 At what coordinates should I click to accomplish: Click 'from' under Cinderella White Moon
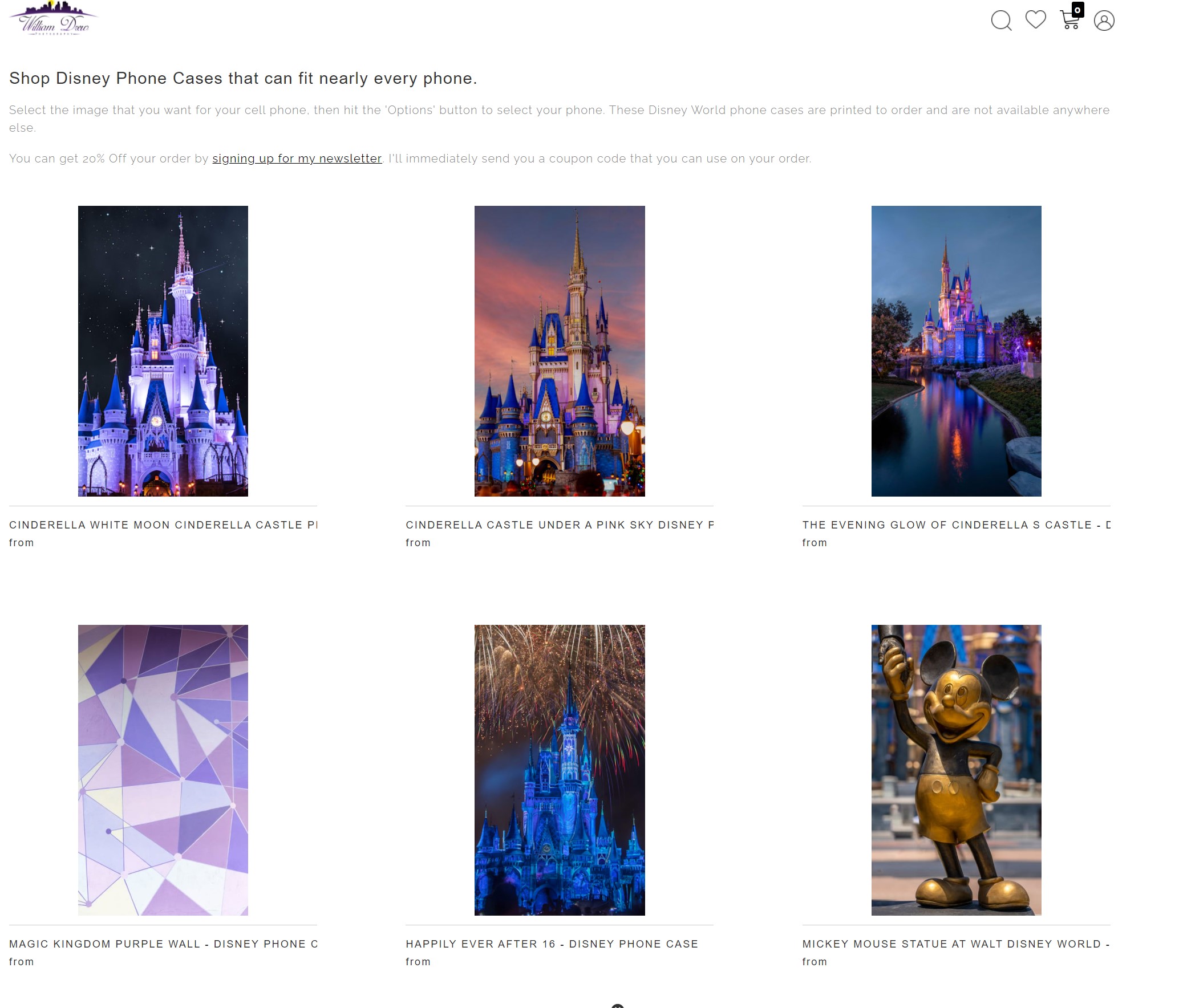(x=22, y=543)
